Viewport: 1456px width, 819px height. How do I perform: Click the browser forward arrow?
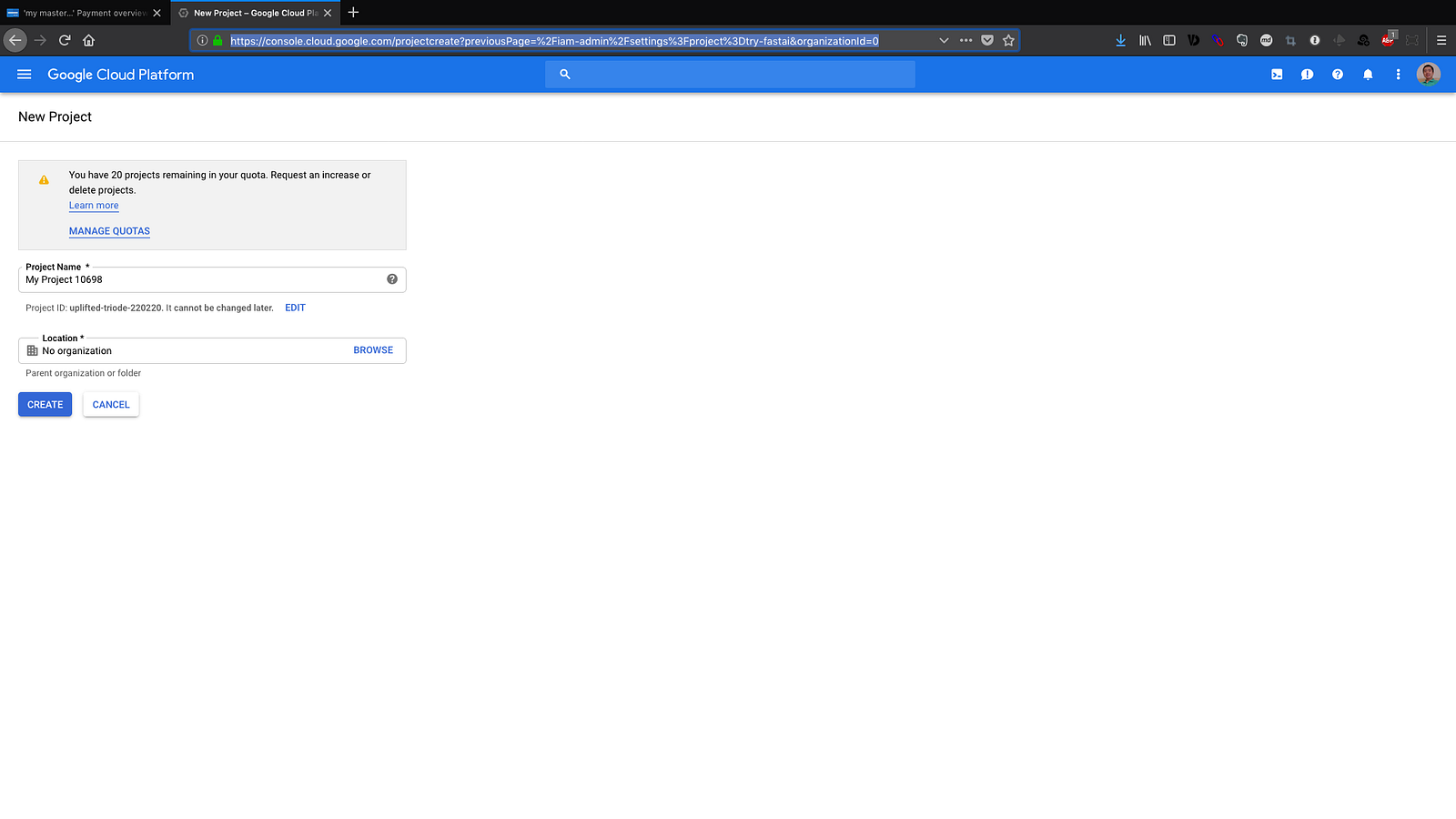[40, 40]
